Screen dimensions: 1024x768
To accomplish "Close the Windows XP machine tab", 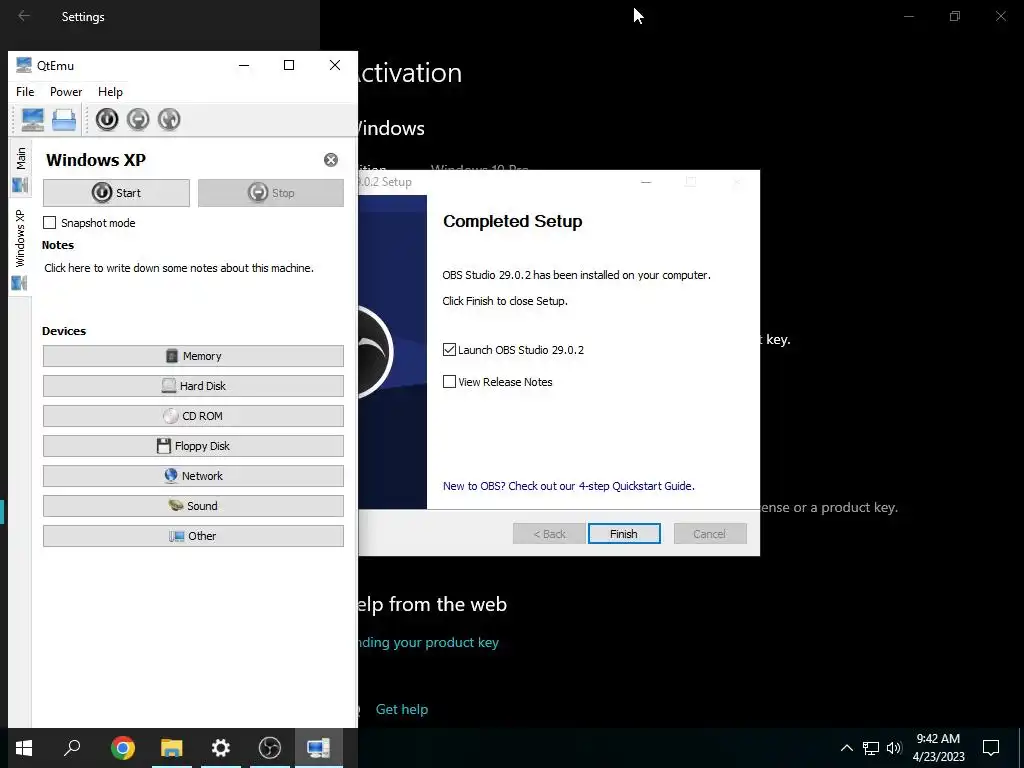I will click(331, 160).
